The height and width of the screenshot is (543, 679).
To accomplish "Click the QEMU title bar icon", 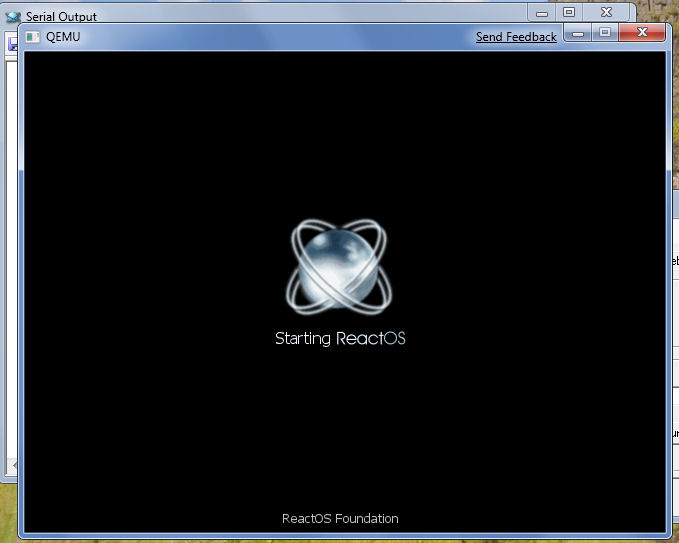I will 32,37.
